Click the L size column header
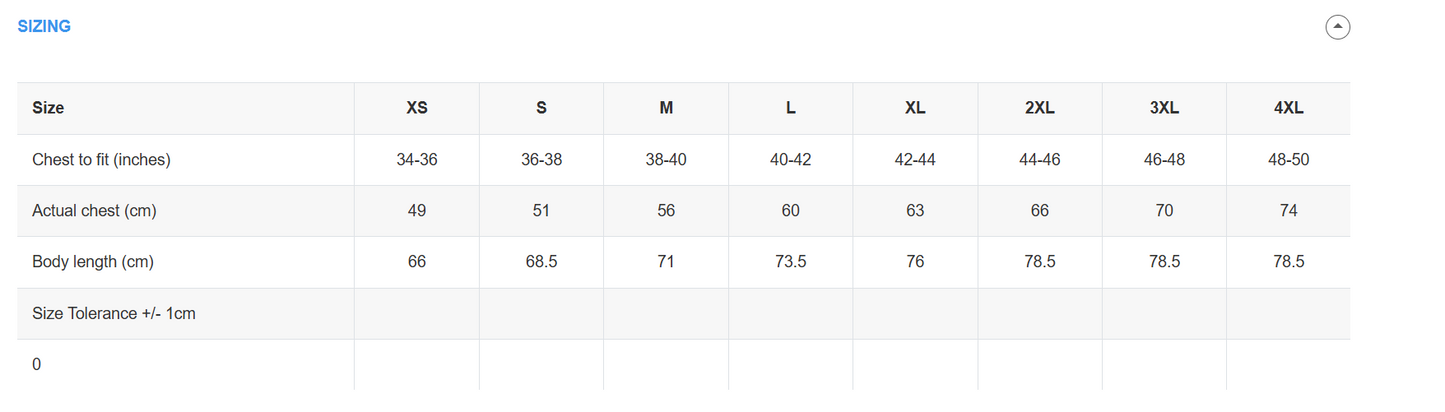This screenshot has height=412, width=1445. tap(790, 108)
